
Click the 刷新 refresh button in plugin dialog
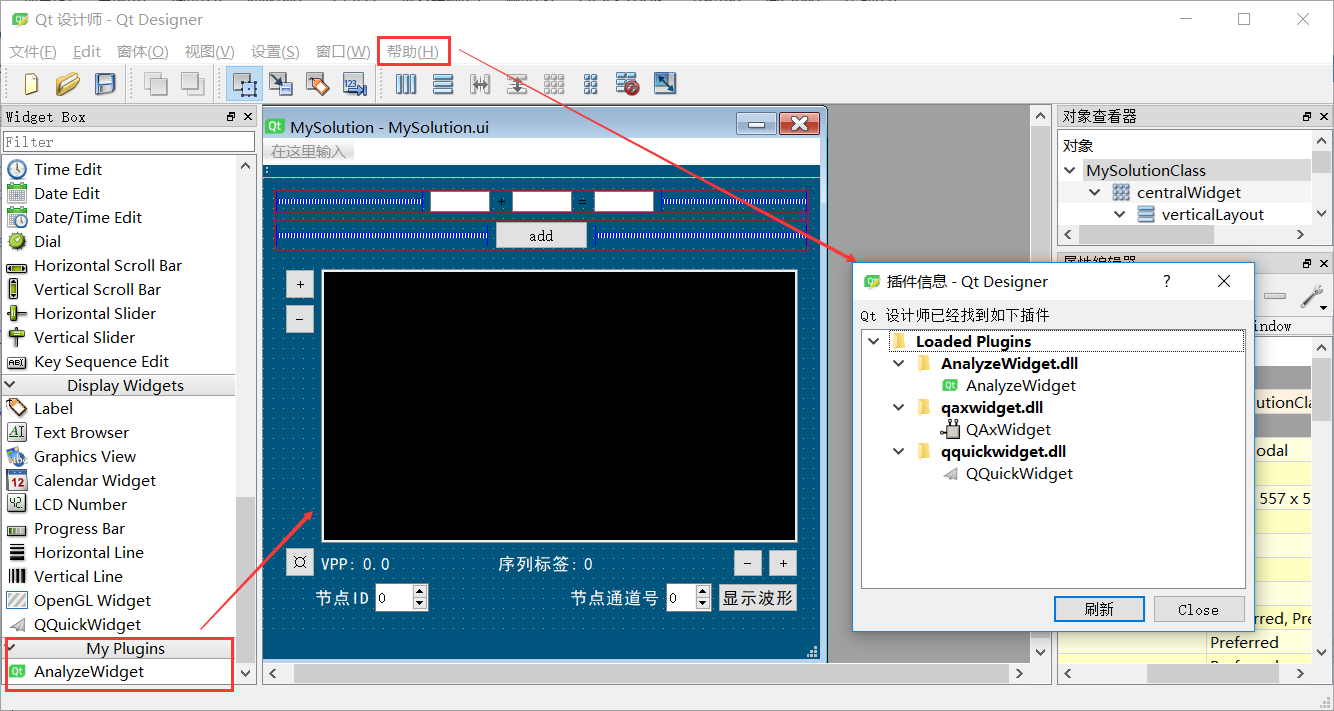coord(1099,609)
